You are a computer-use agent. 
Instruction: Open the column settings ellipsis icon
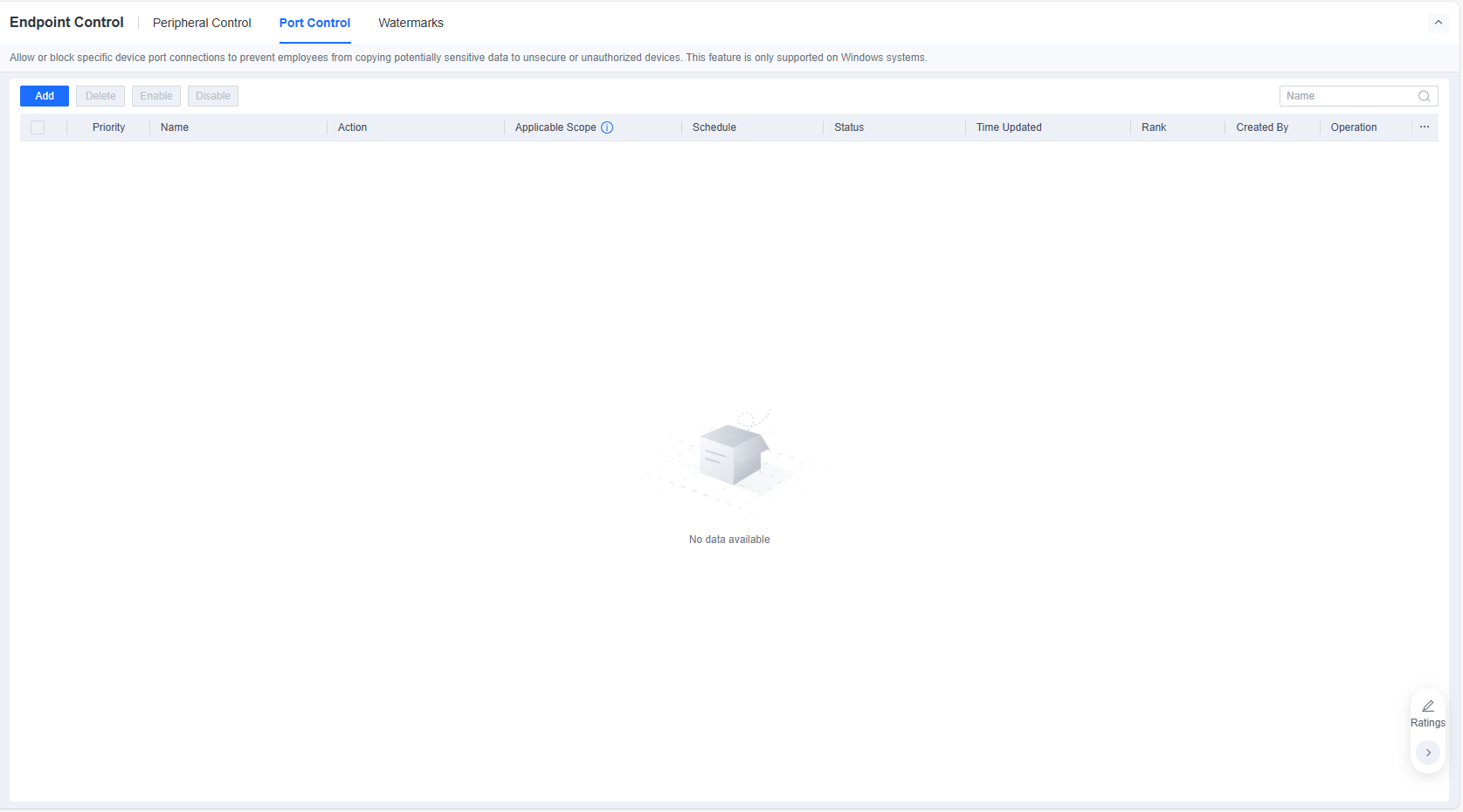click(x=1425, y=127)
